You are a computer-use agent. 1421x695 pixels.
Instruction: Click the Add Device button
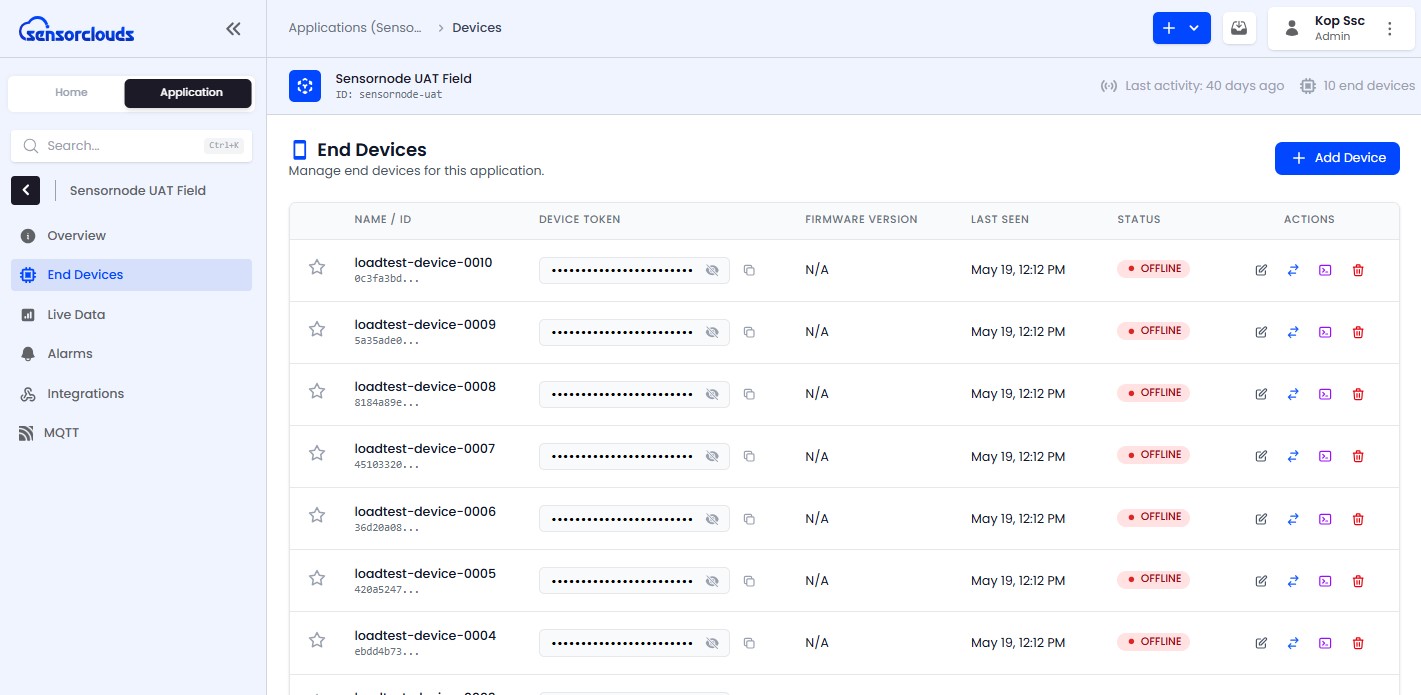1337,158
